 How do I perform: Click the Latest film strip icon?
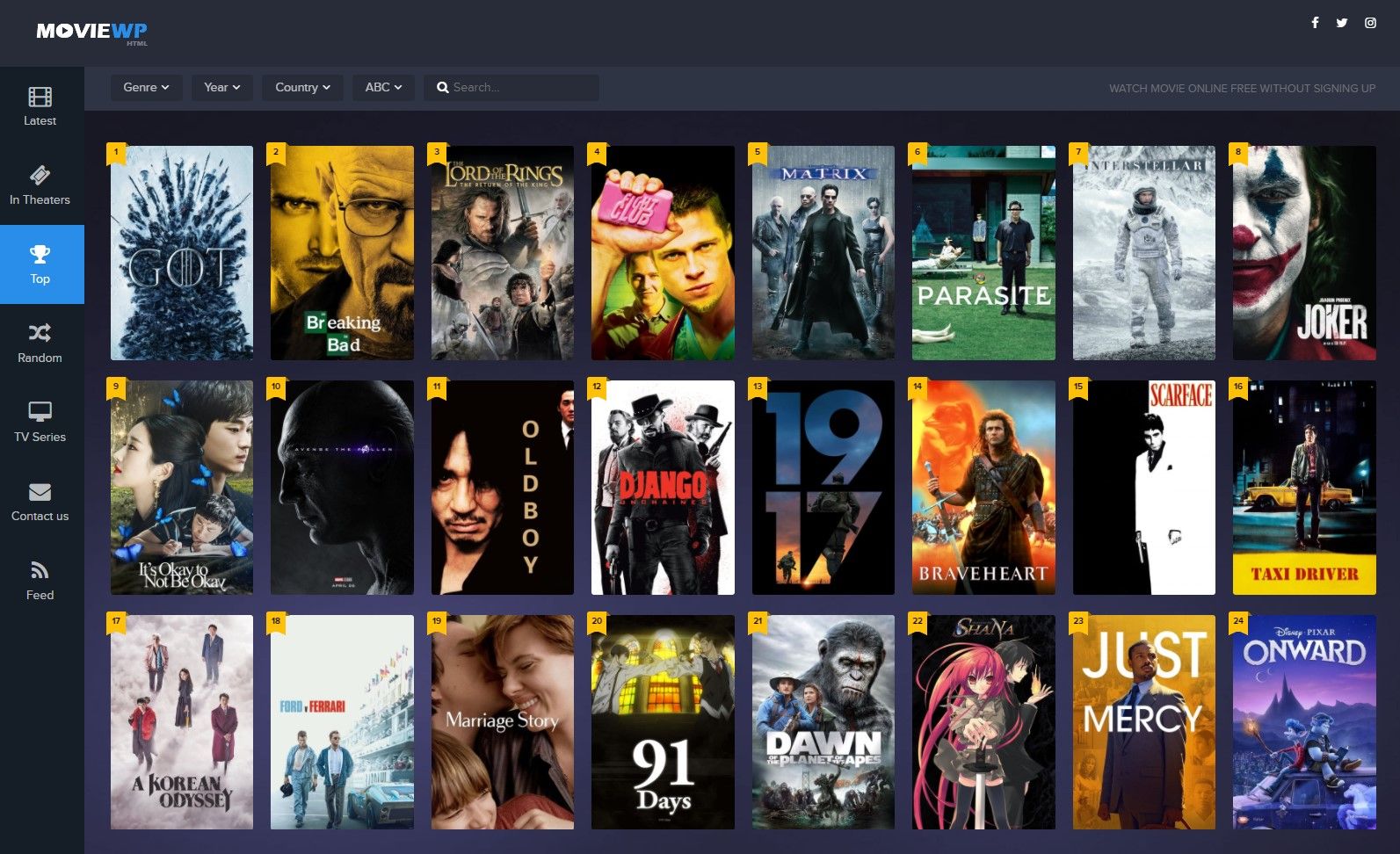coord(40,97)
